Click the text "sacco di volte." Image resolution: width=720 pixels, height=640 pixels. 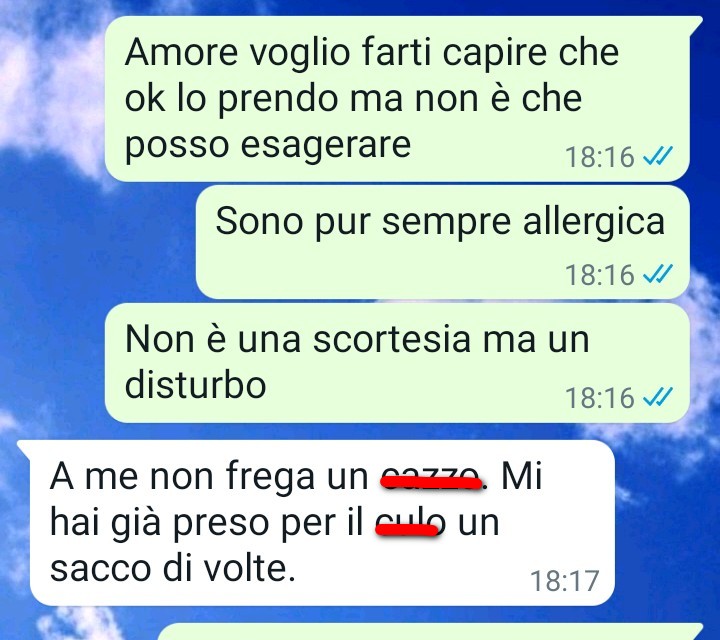pyautogui.click(x=172, y=569)
